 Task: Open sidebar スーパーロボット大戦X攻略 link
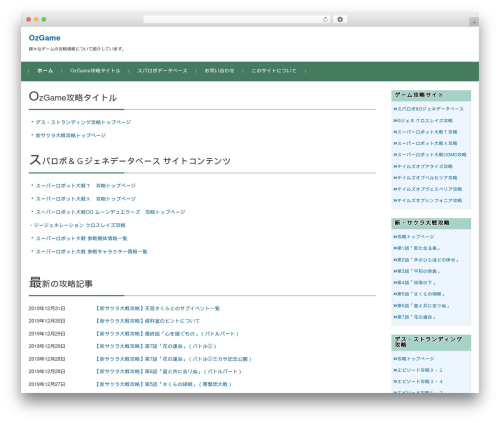tap(425, 143)
